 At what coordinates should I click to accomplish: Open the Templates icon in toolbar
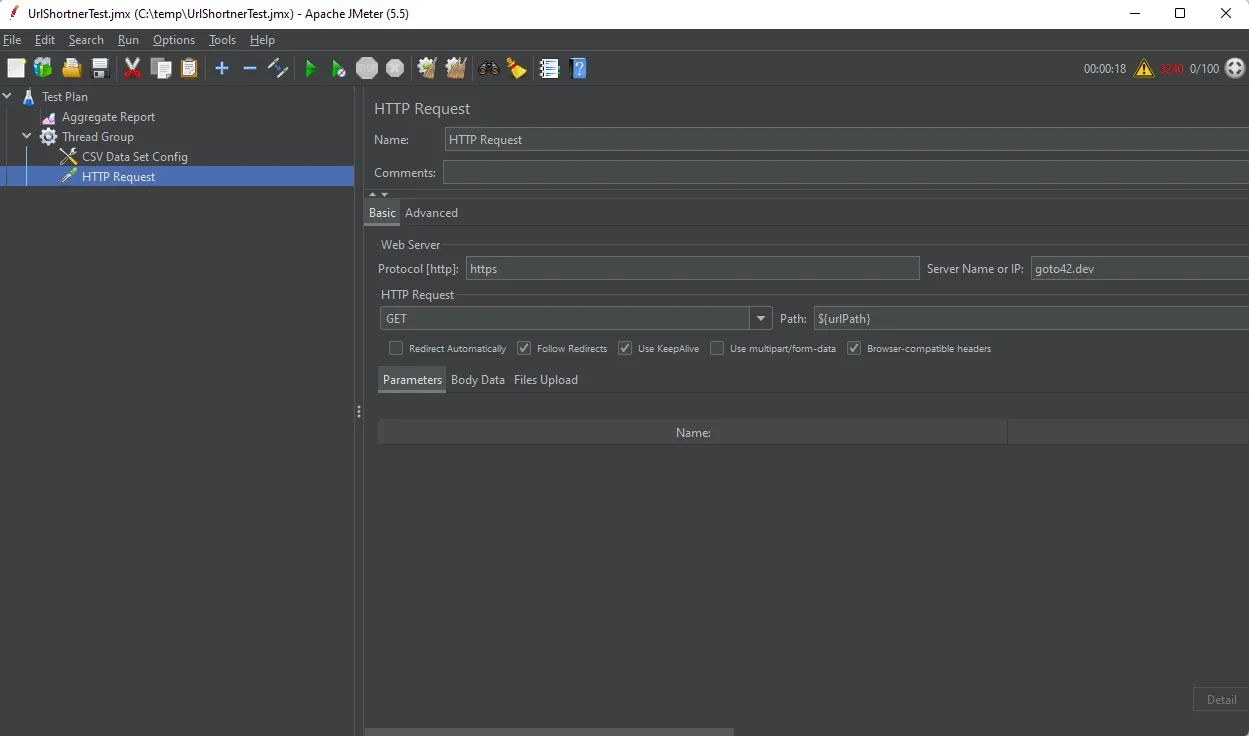pos(43,68)
